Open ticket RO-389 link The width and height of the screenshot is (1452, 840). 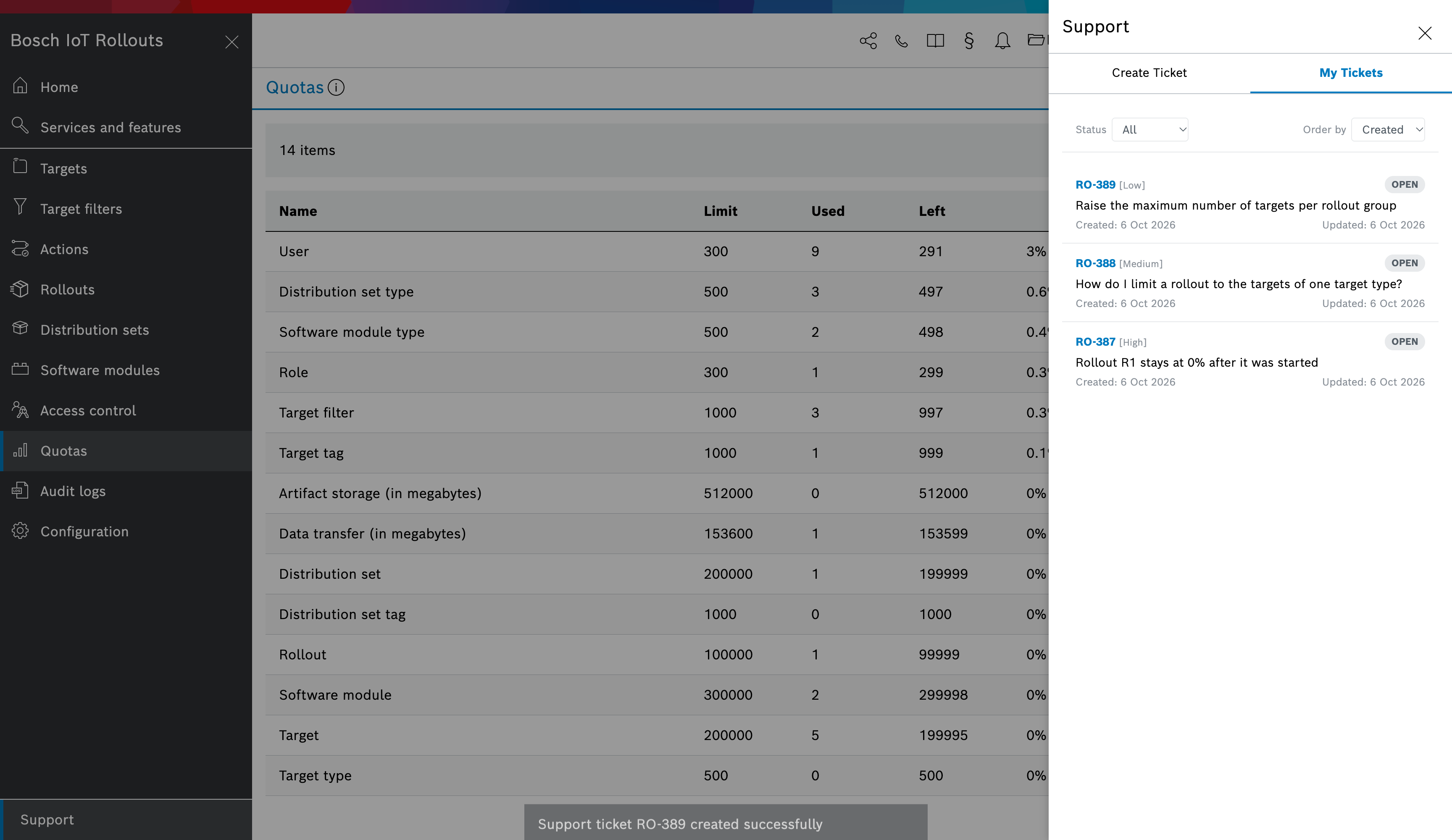point(1095,184)
